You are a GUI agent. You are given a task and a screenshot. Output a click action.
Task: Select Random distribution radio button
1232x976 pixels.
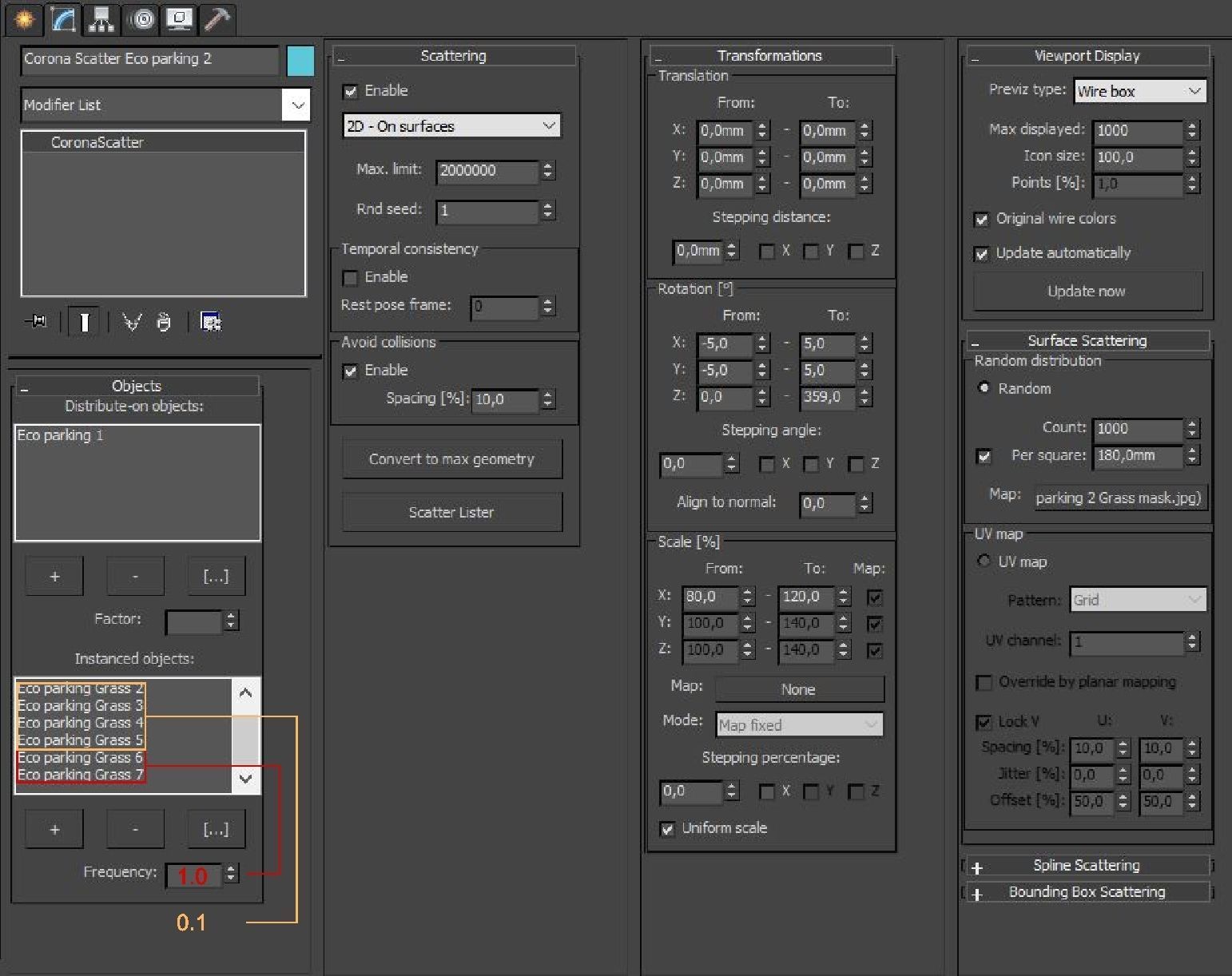coord(984,388)
